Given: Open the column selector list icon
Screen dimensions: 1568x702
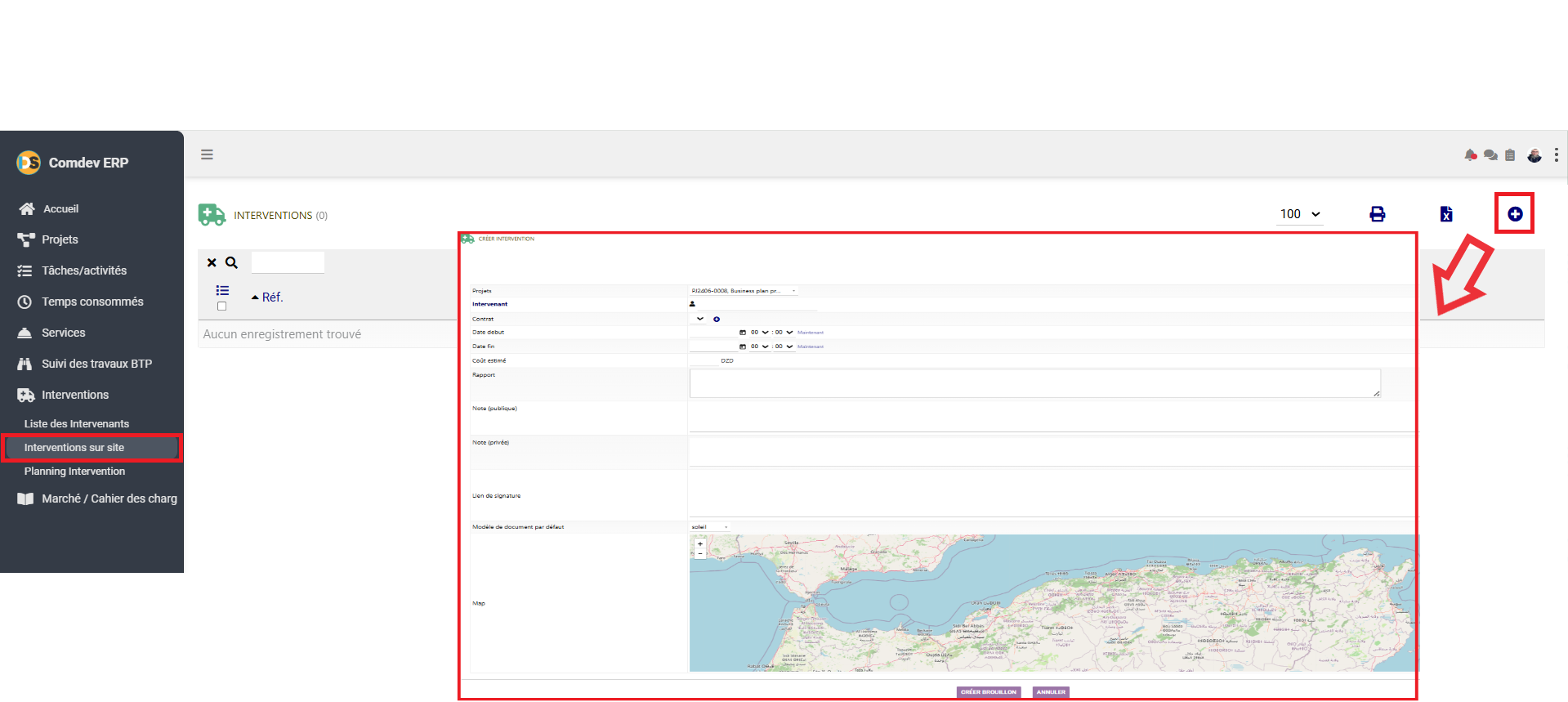Looking at the screenshot, I should click(222, 290).
